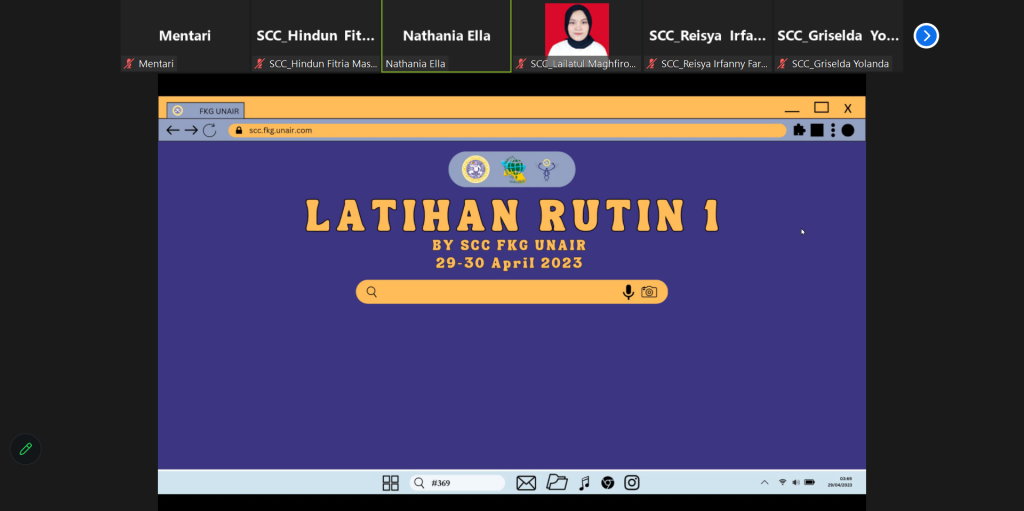The width and height of the screenshot is (1024, 511).
Task: Select SCC_Hindun Fitria participant tile
Action: [x=315, y=36]
